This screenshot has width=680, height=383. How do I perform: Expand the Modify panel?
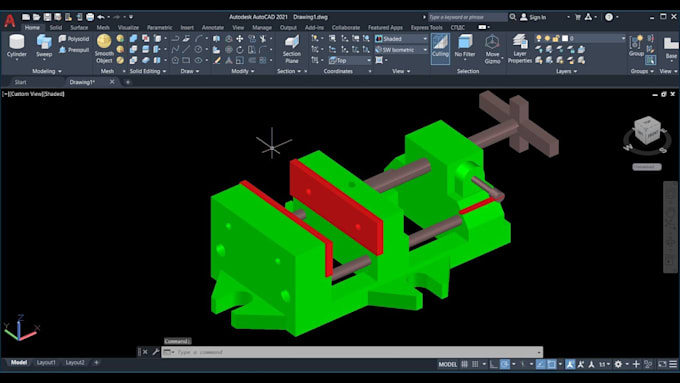click(x=242, y=71)
